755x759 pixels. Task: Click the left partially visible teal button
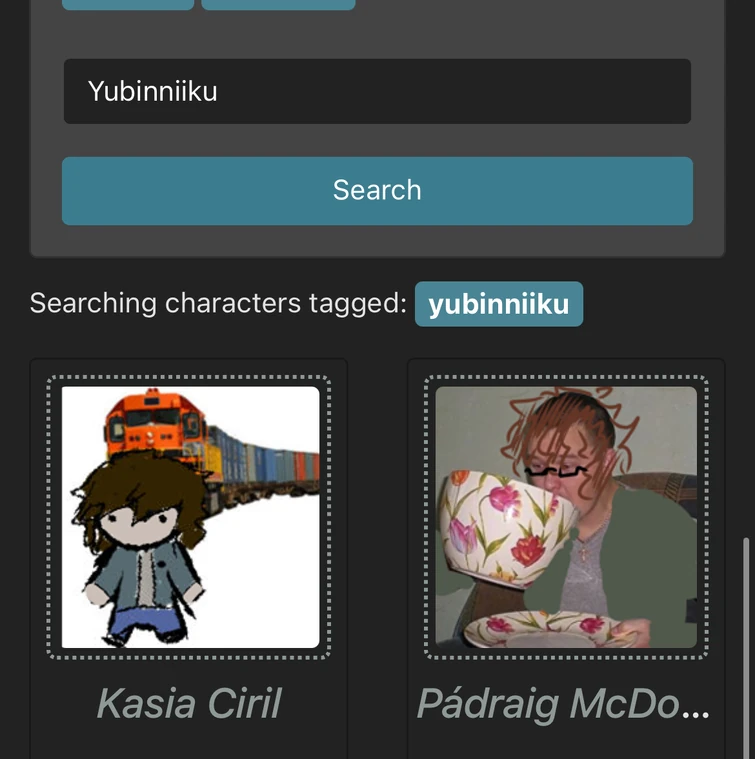click(128, 5)
